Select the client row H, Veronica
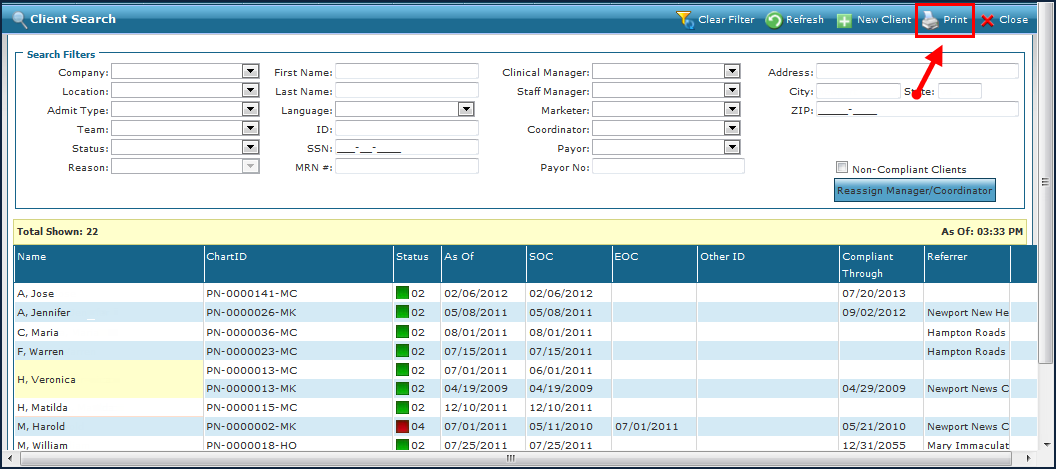This screenshot has height=469, width=1056. tap(47, 379)
